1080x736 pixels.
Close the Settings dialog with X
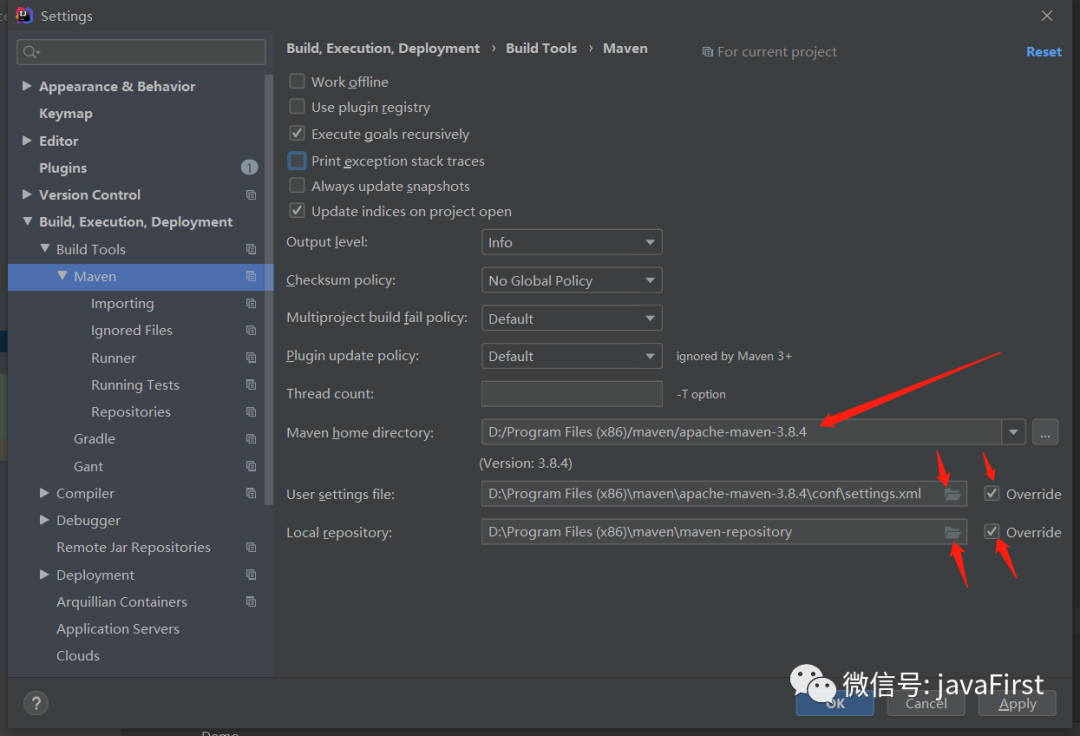click(1047, 16)
